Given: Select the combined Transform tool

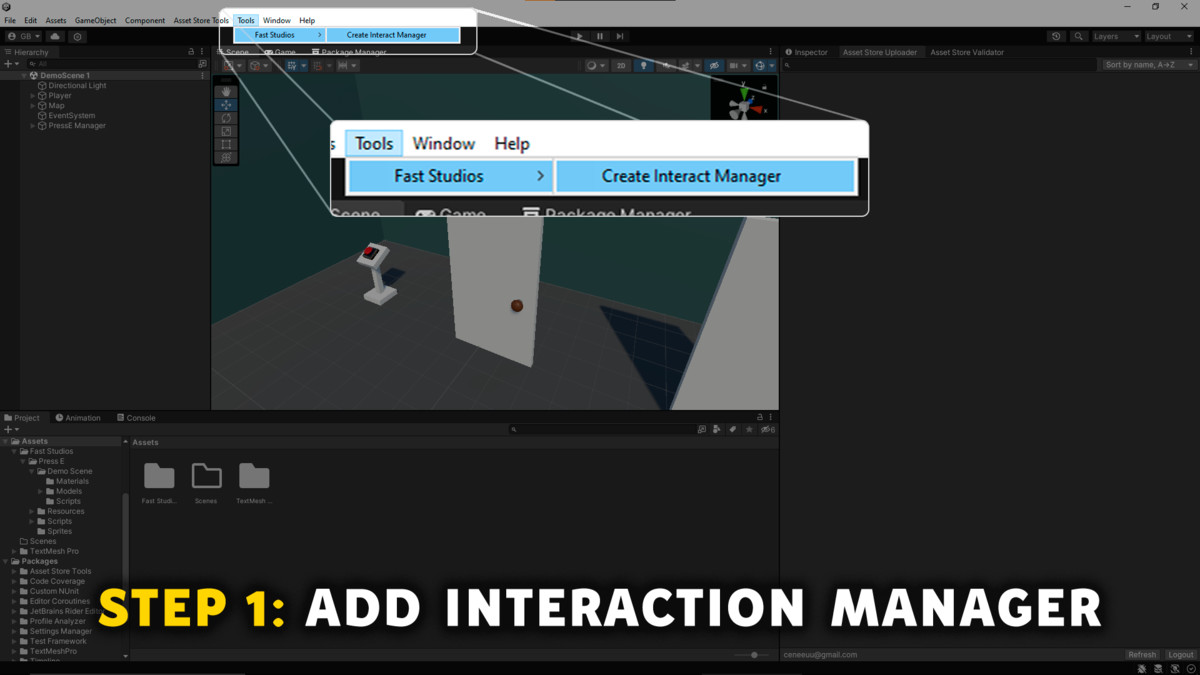Looking at the screenshot, I should [x=226, y=157].
